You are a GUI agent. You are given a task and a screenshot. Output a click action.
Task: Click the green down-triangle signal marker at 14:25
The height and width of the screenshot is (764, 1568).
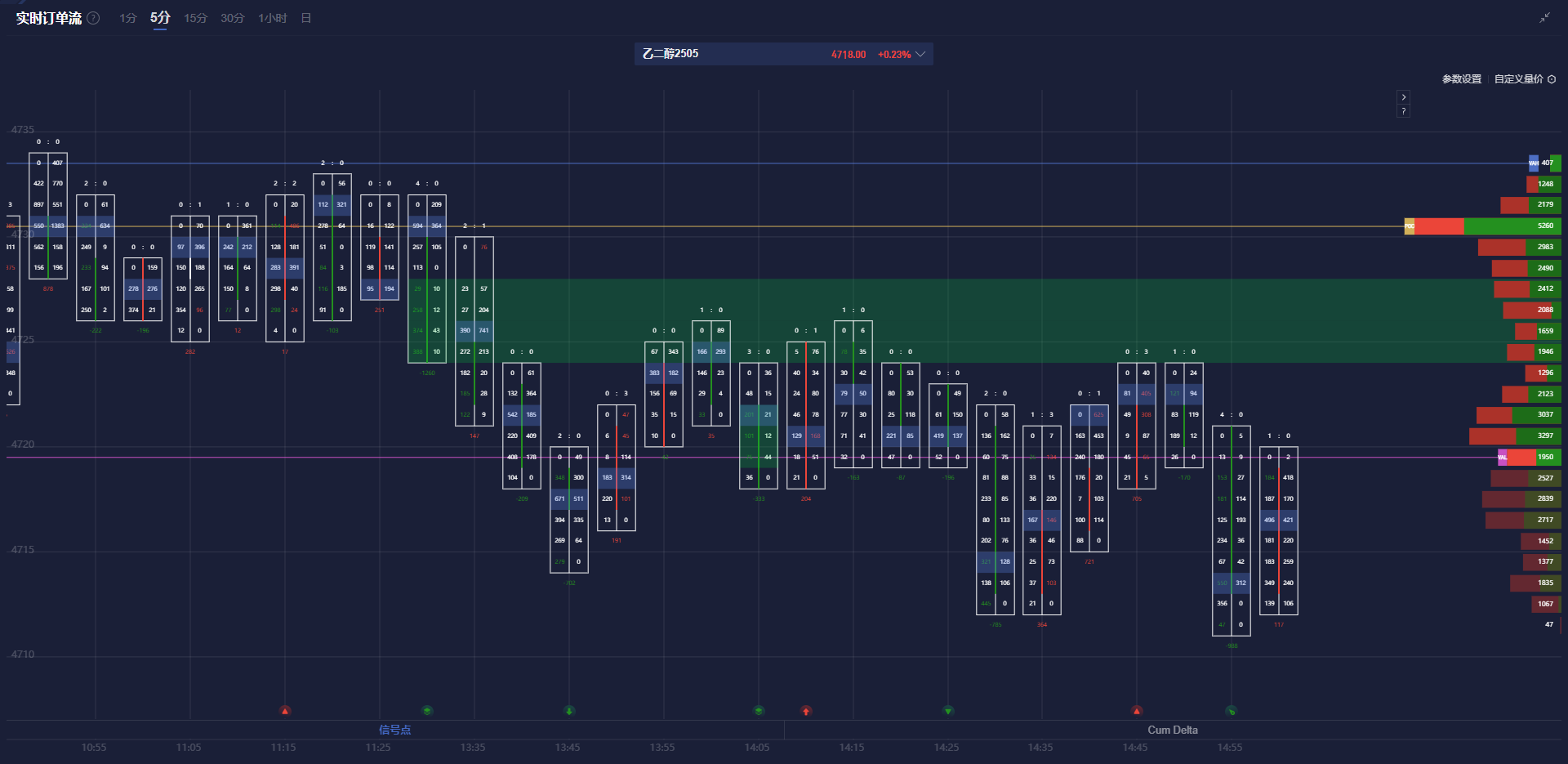(948, 711)
